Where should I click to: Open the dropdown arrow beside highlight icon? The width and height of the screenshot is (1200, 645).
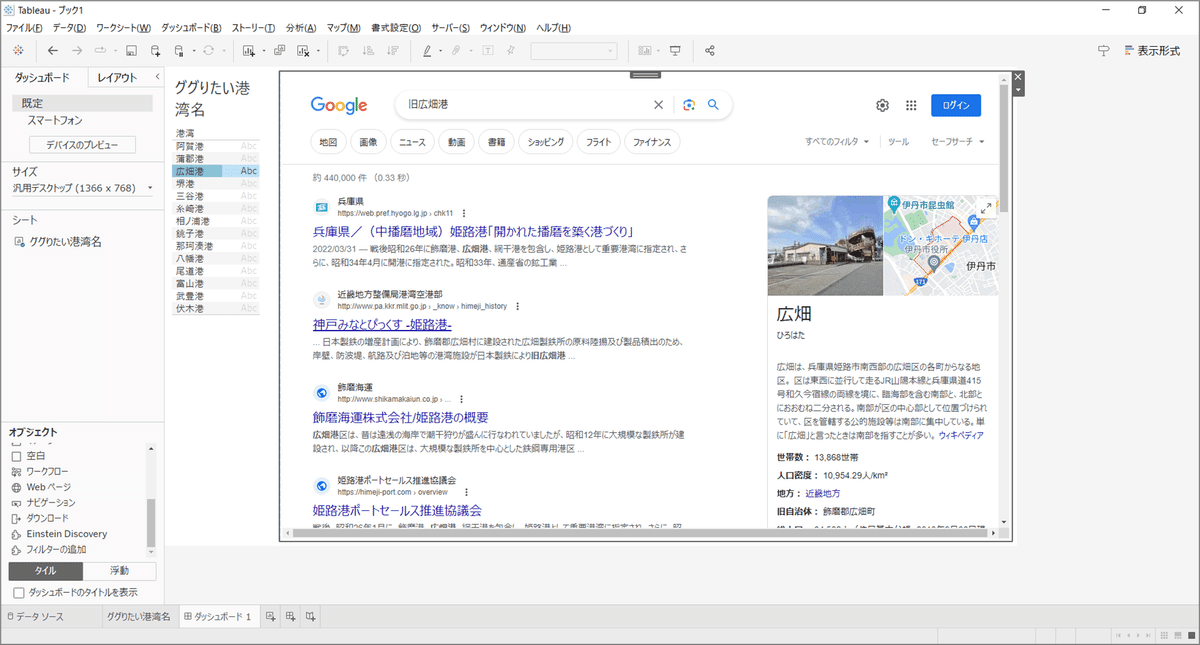[440, 51]
